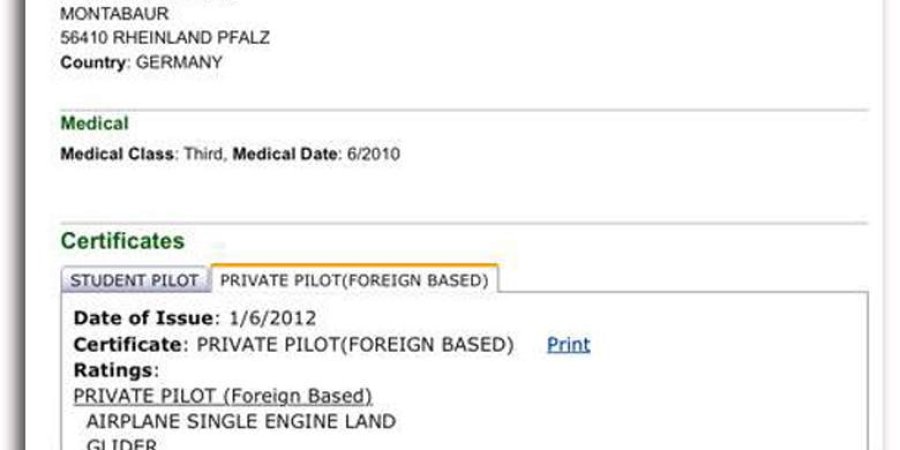Click the AIRPLANE SINGLE ENGINE LAND rating
Image resolution: width=900 pixels, height=450 pixels.
pyautogui.click(x=240, y=421)
